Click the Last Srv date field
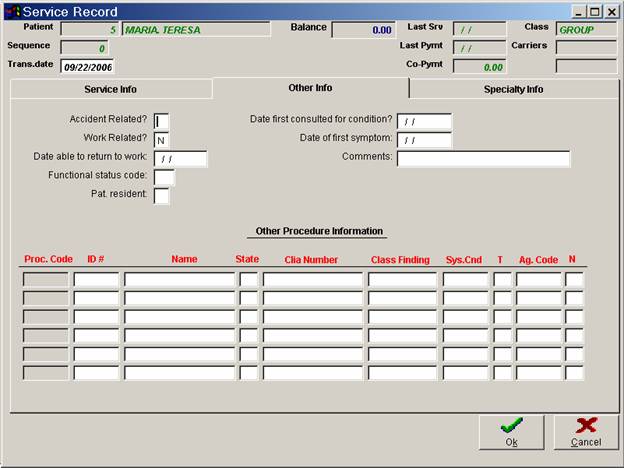Viewport: 624px width, 468px height. click(480, 29)
